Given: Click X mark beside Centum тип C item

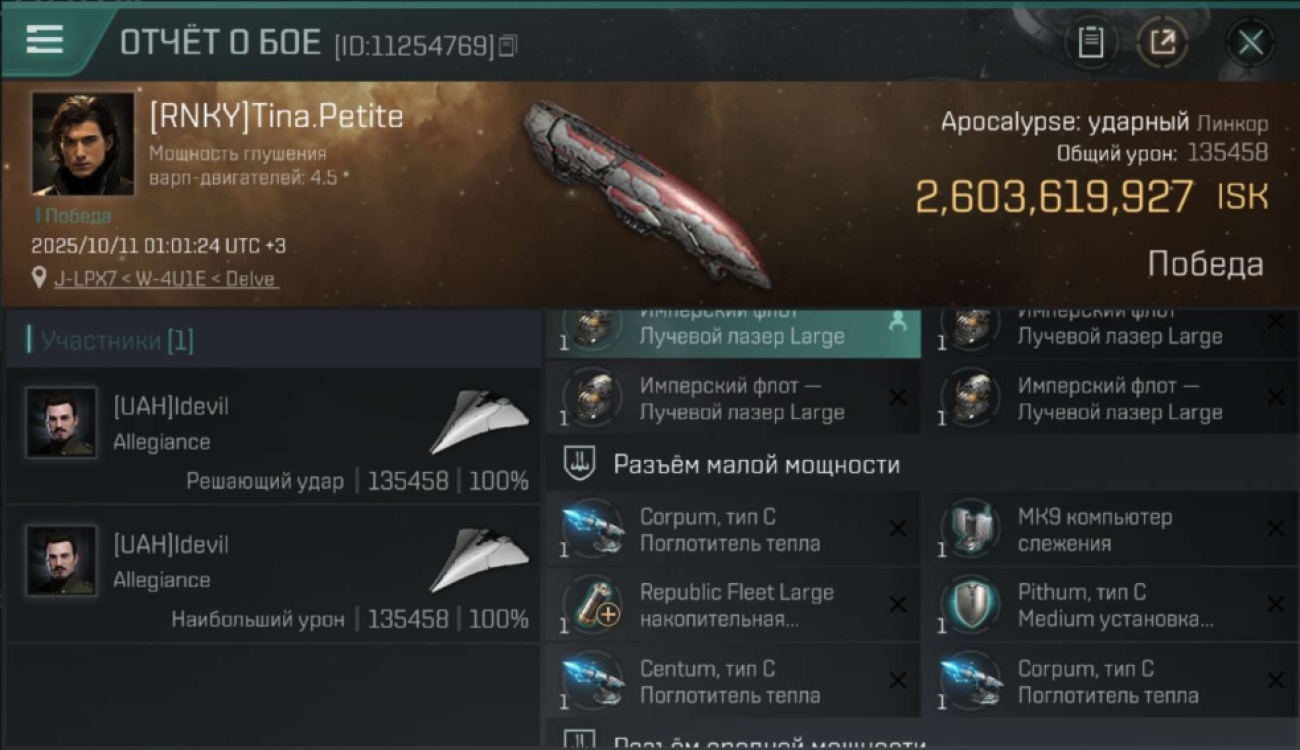Looking at the screenshot, I should (x=898, y=680).
